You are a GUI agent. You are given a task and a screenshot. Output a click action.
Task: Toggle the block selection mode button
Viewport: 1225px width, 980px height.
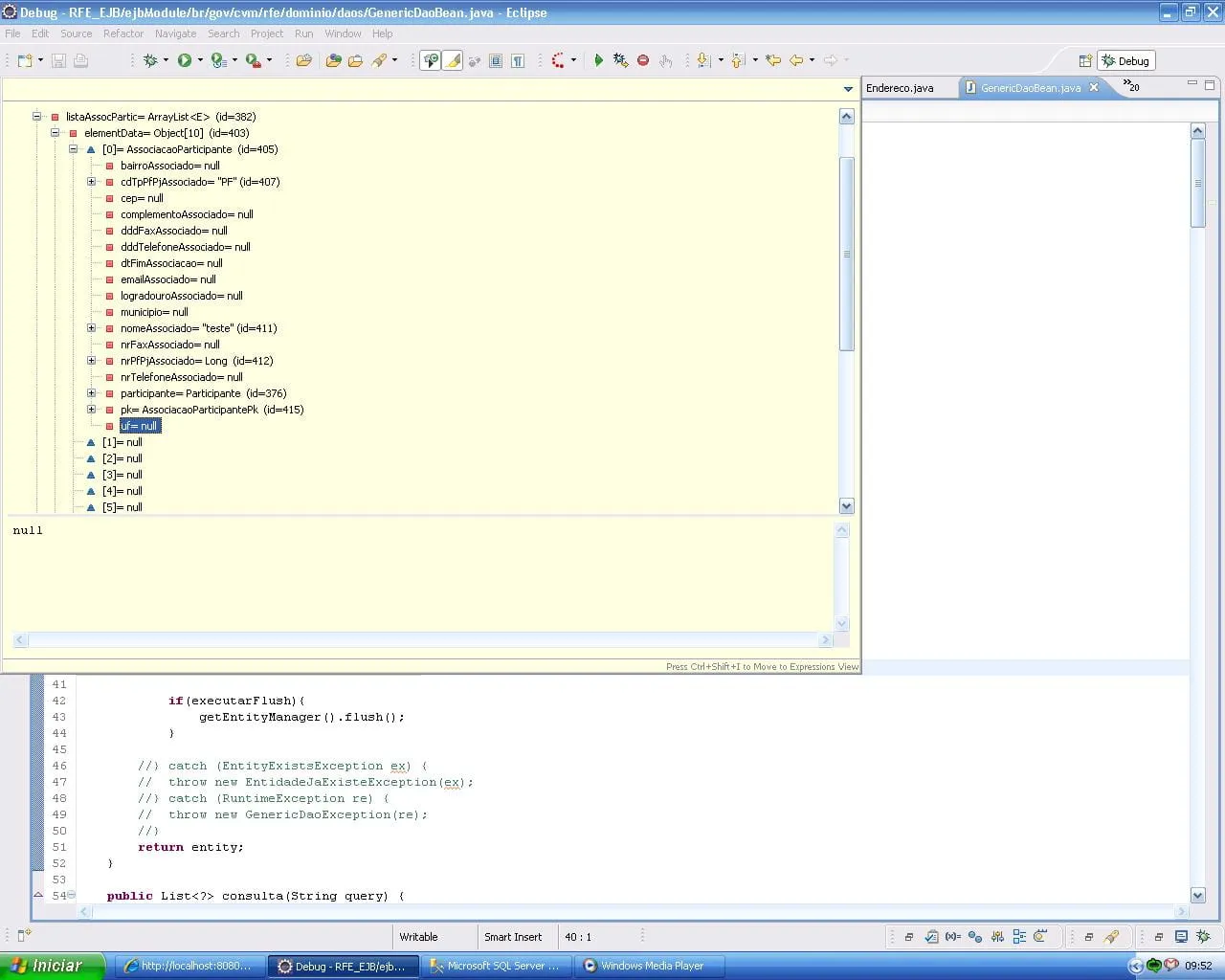(x=496, y=60)
